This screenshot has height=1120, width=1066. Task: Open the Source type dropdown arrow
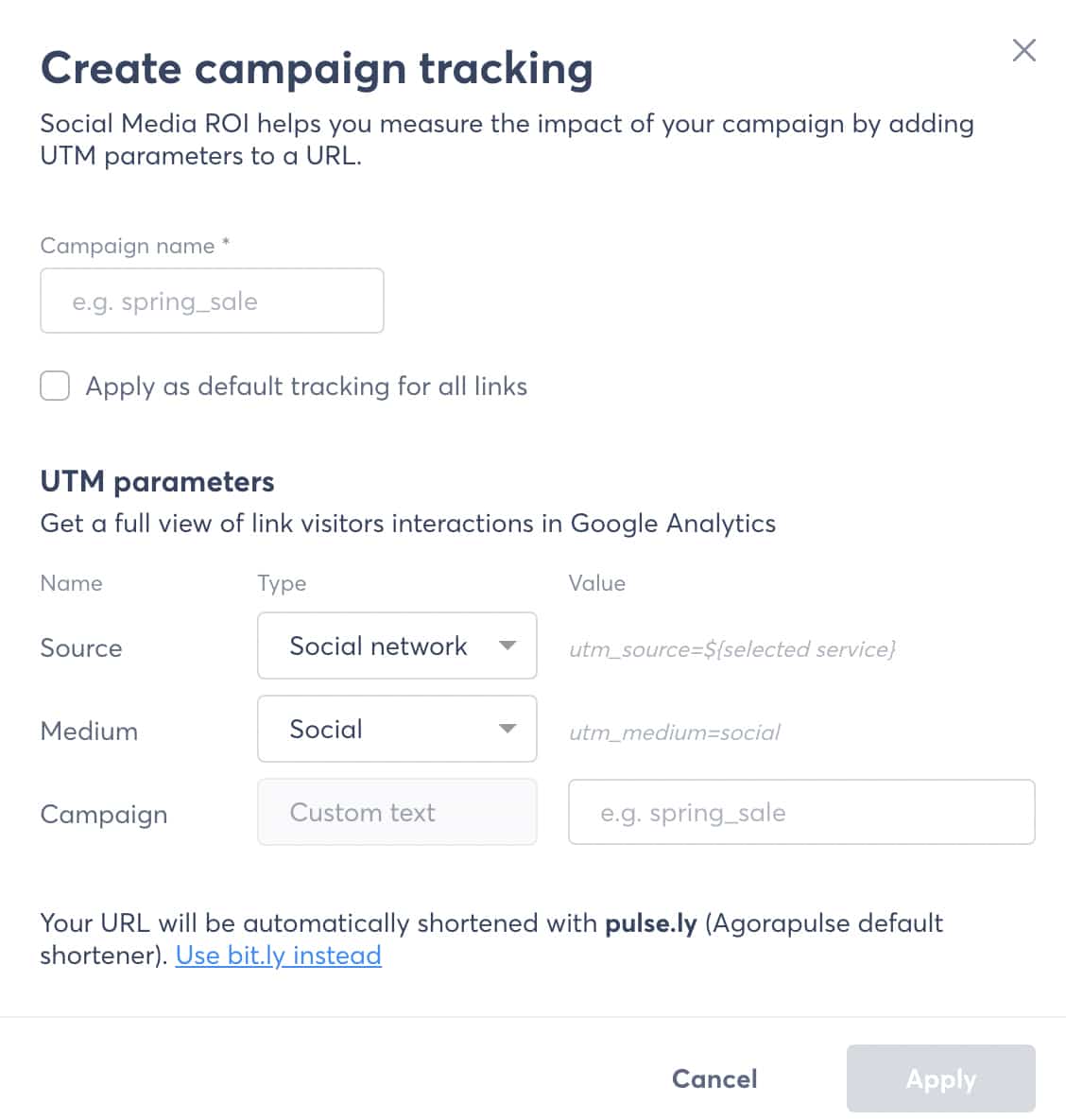(x=507, y=646)
